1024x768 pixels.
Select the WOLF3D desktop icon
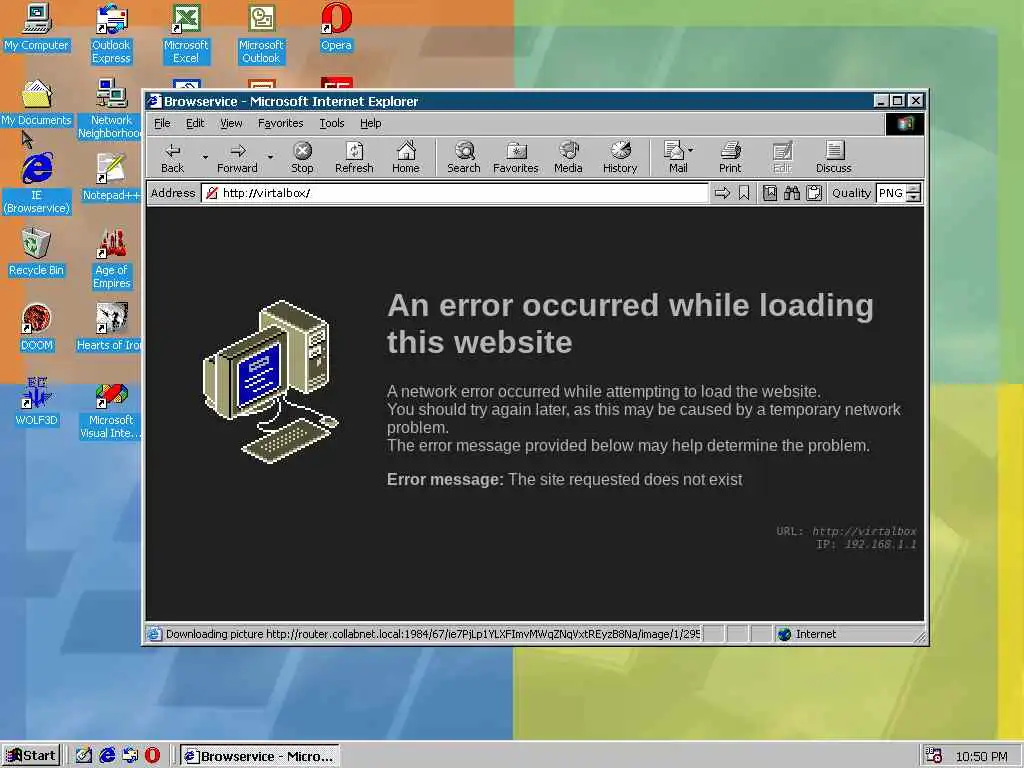(x=37, y=403)
